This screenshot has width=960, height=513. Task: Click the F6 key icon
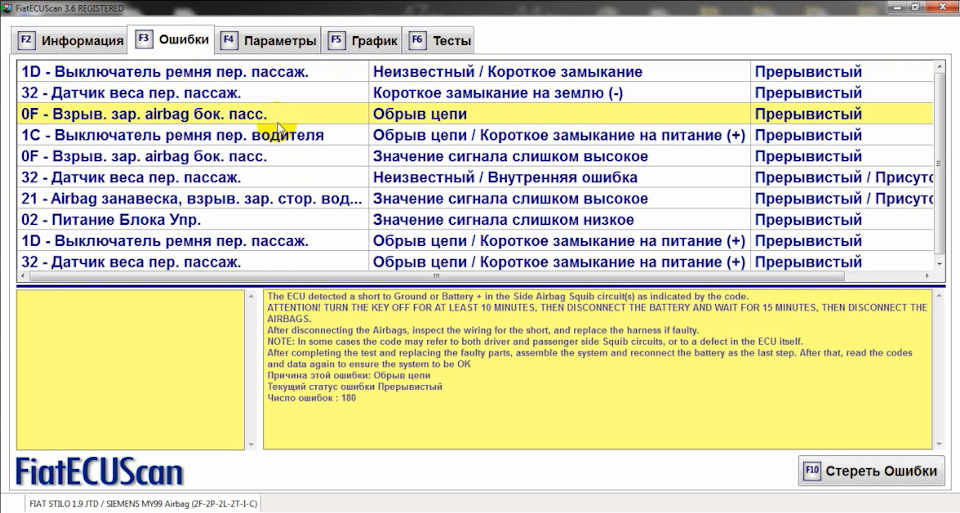417,40
